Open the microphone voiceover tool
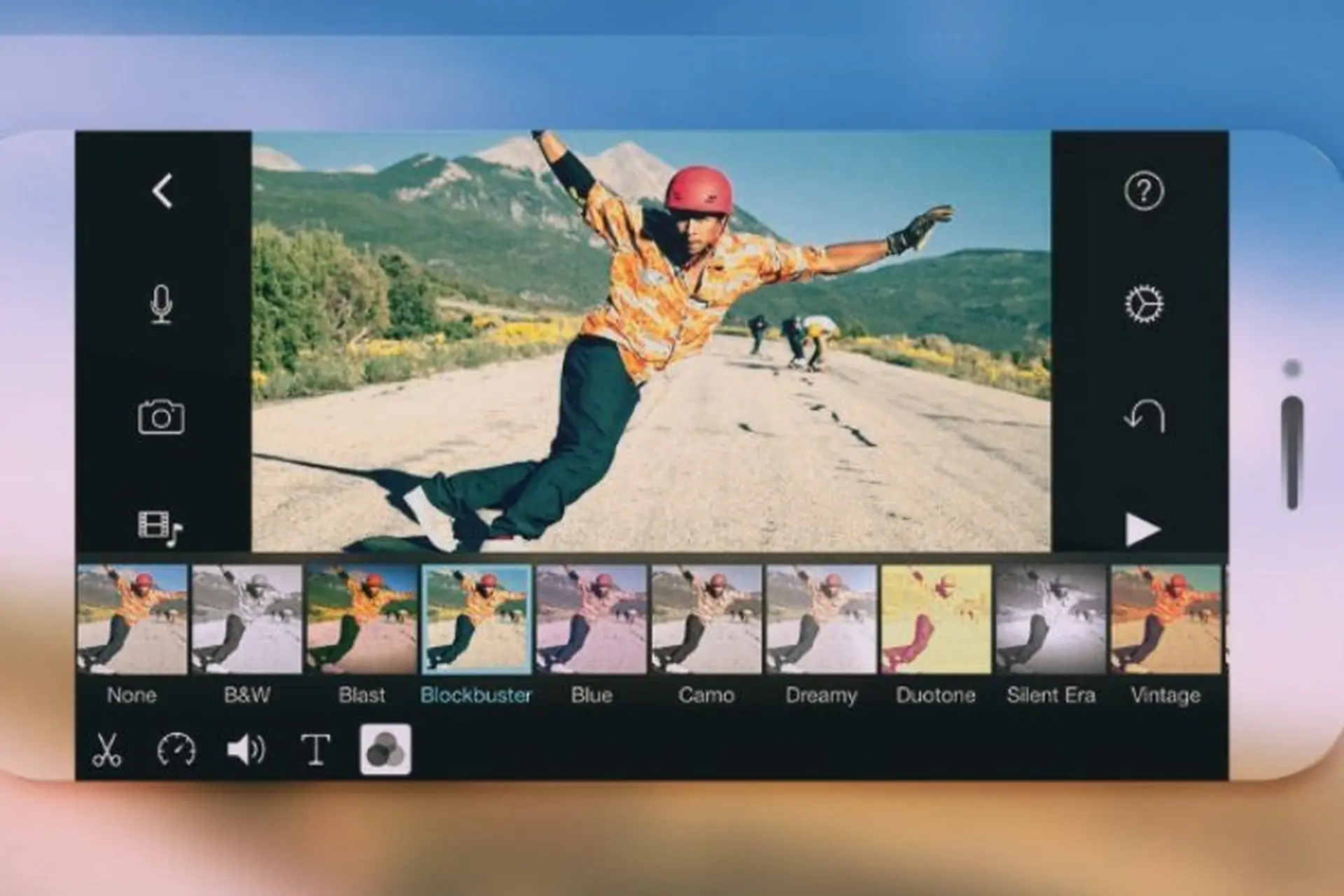The height and width of the screenshot is (896, 1344). coord(162,304)
